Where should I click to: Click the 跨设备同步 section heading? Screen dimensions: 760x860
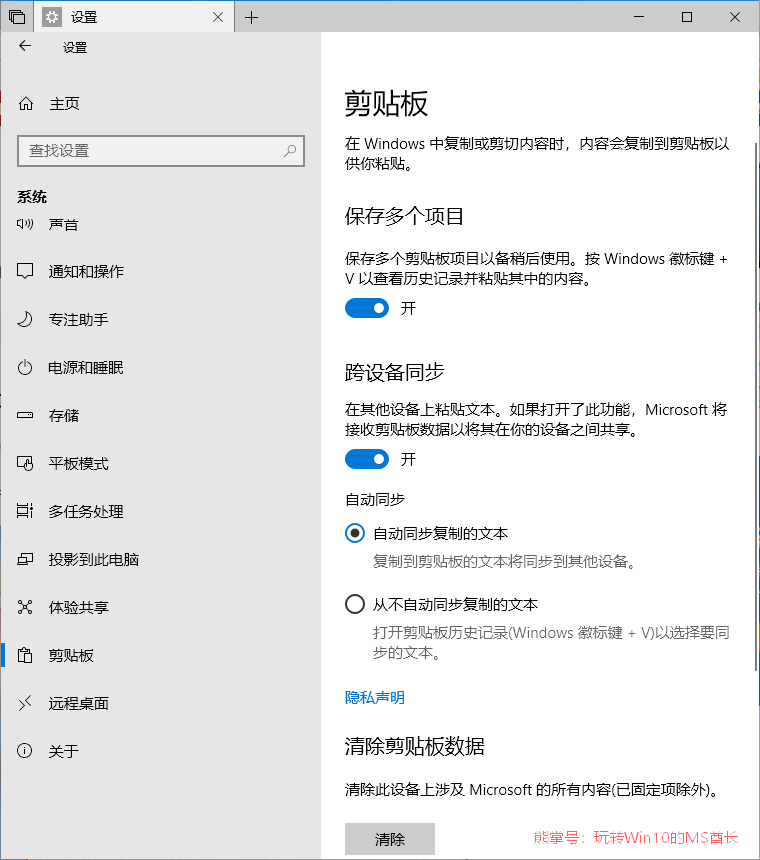(x=394, y=372)
